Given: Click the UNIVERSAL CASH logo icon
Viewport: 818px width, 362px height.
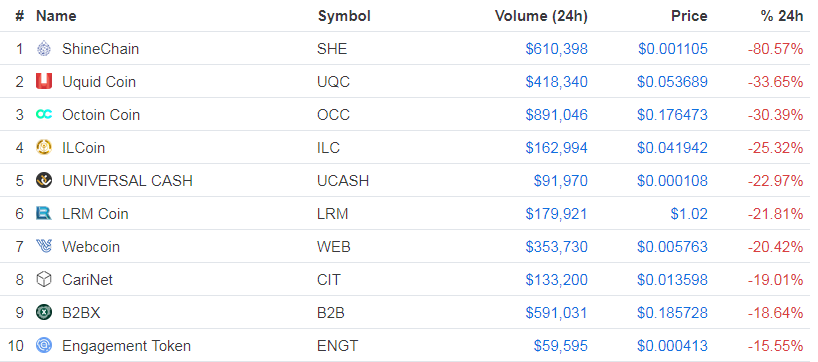Looking at the screenshot, I should click(x=44, y=180).
